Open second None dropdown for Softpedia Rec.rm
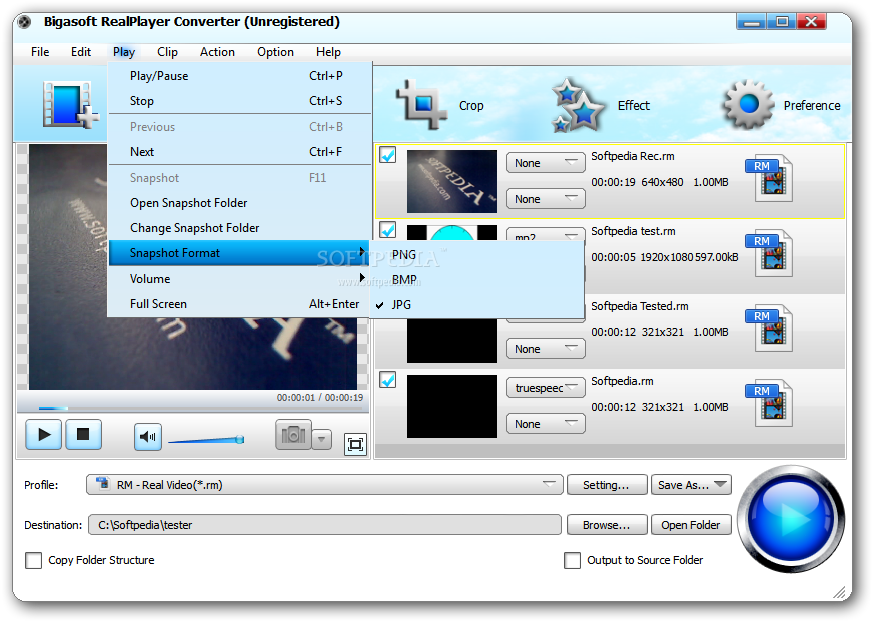This screenshot has height=622, width=873. 546,199
